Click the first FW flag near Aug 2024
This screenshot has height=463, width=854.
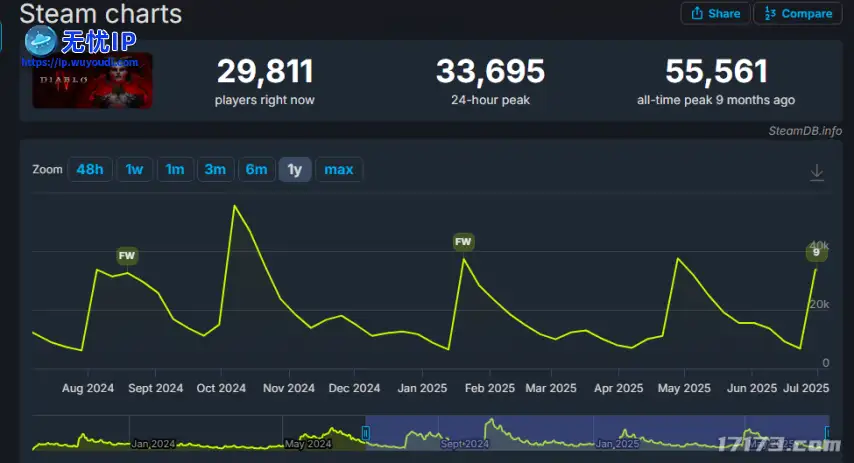pyautogui.click(x=127, y=256)
